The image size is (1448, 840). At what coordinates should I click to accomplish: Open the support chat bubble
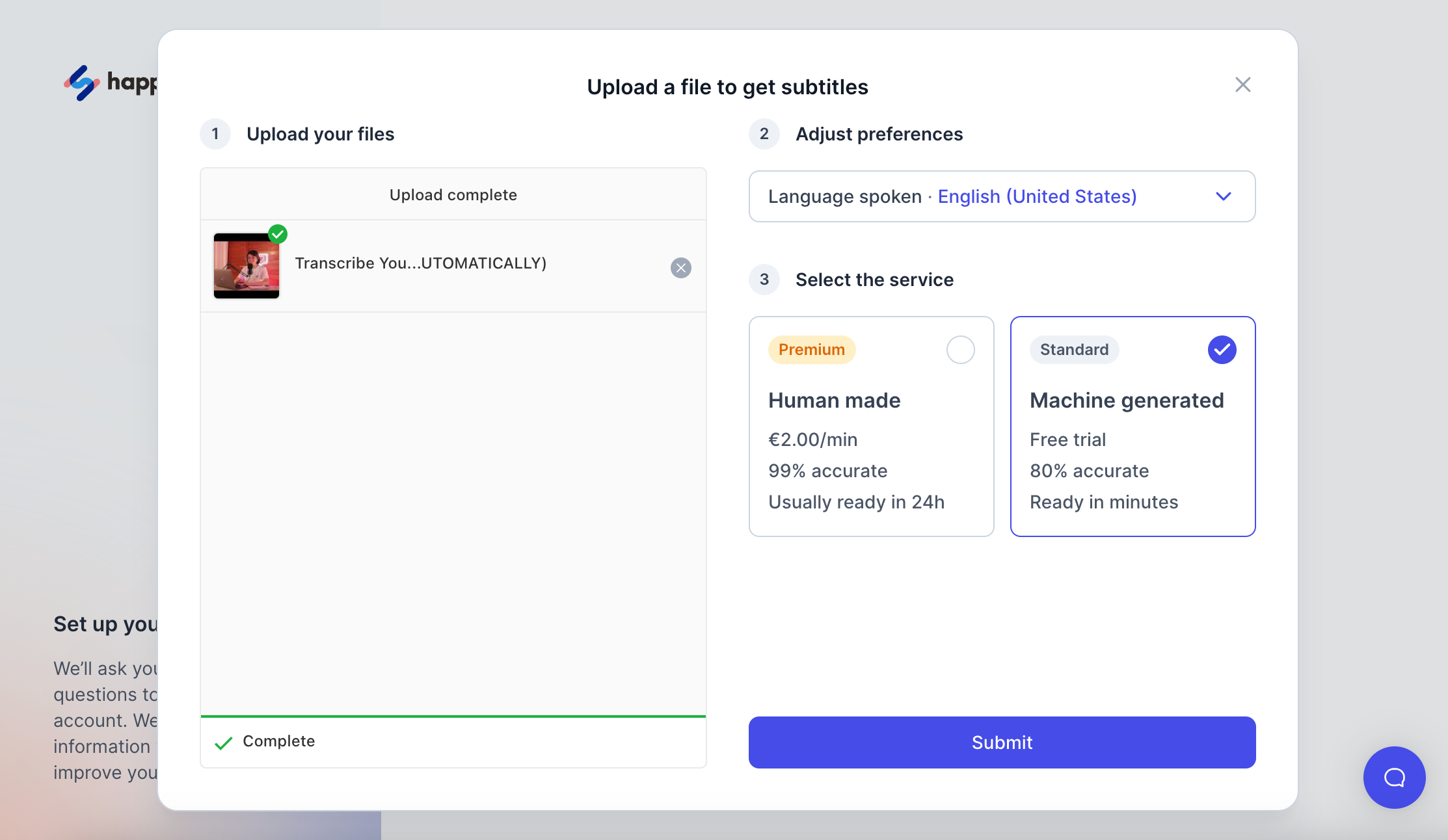[x=1393, y=777]
